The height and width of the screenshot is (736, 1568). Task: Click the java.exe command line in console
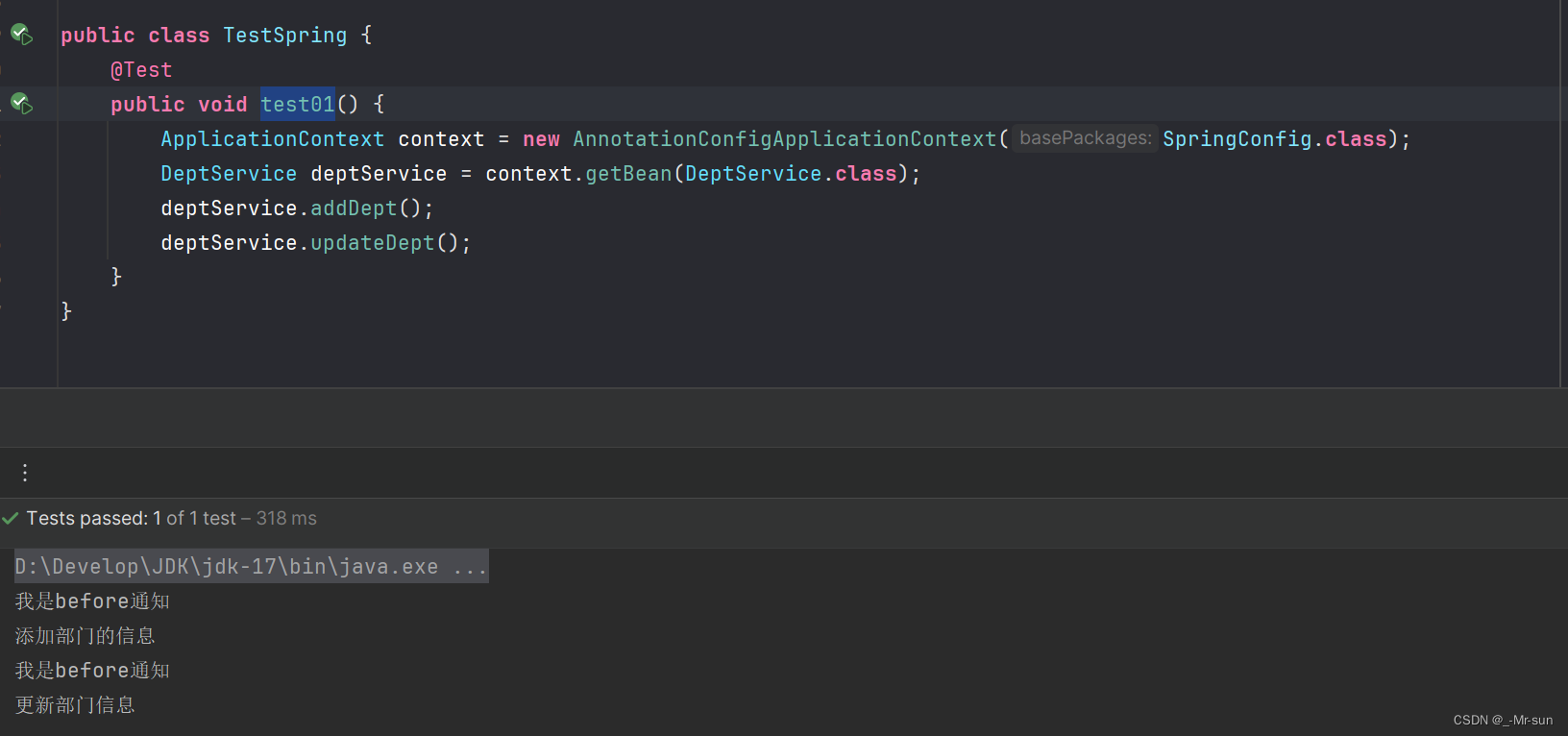(x=251, y=567)
